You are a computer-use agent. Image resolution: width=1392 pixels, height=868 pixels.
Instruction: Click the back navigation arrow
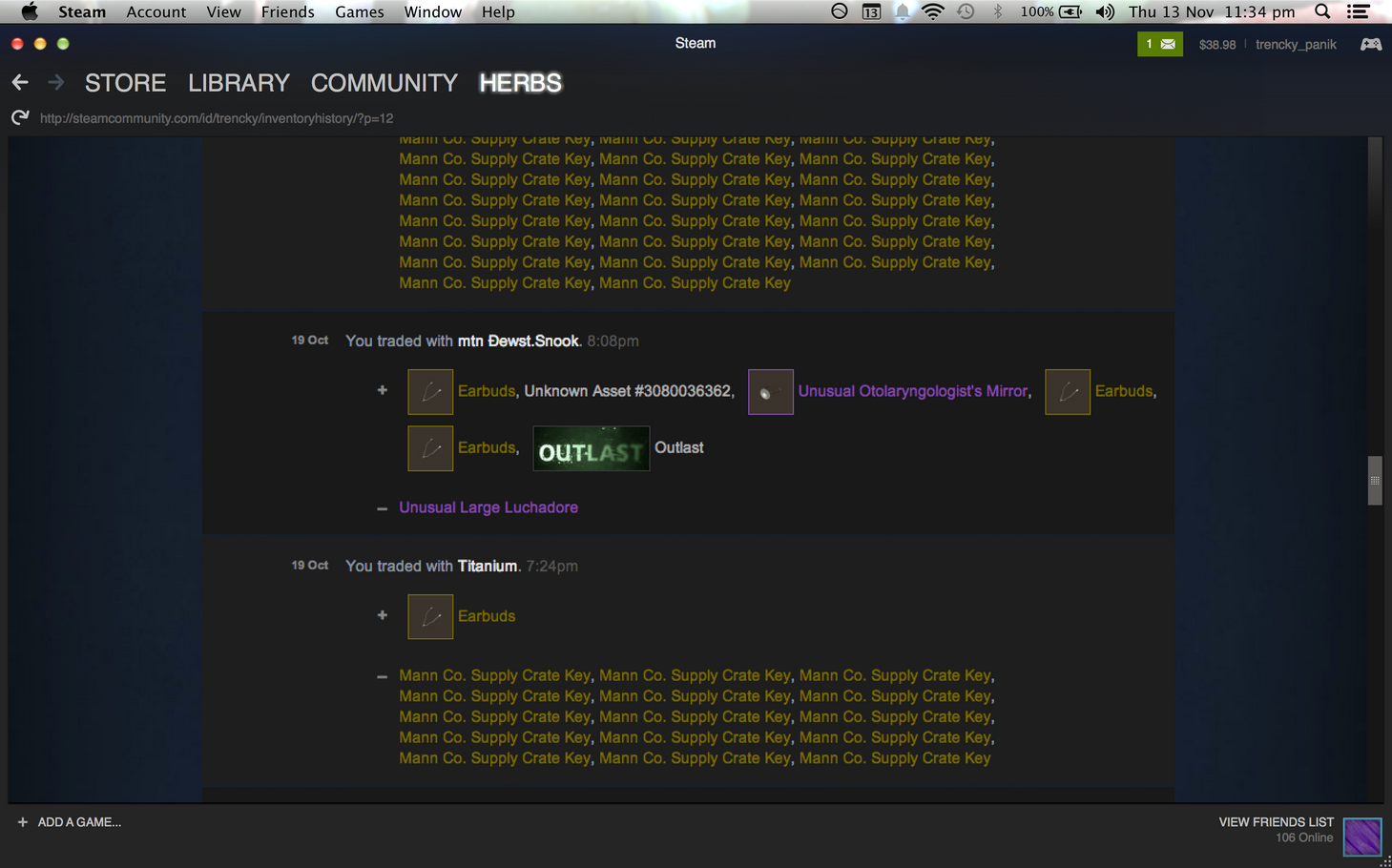point(20,83)
